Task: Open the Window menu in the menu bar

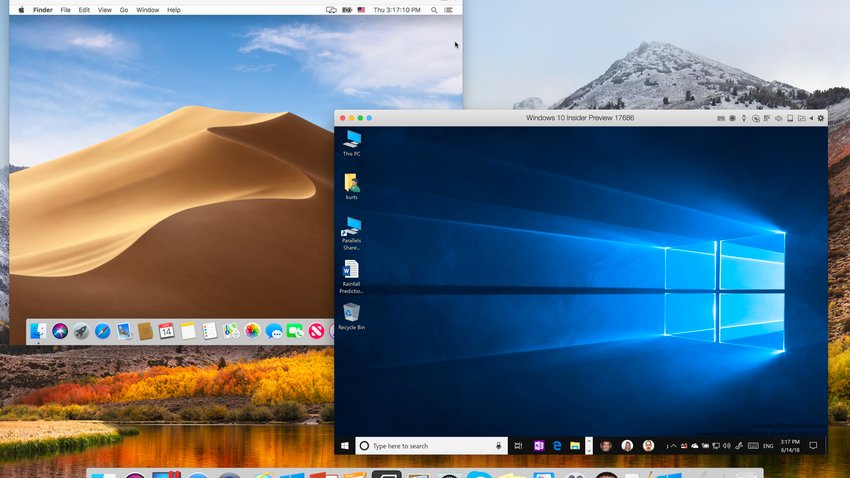Action: (x=147, y=10)
